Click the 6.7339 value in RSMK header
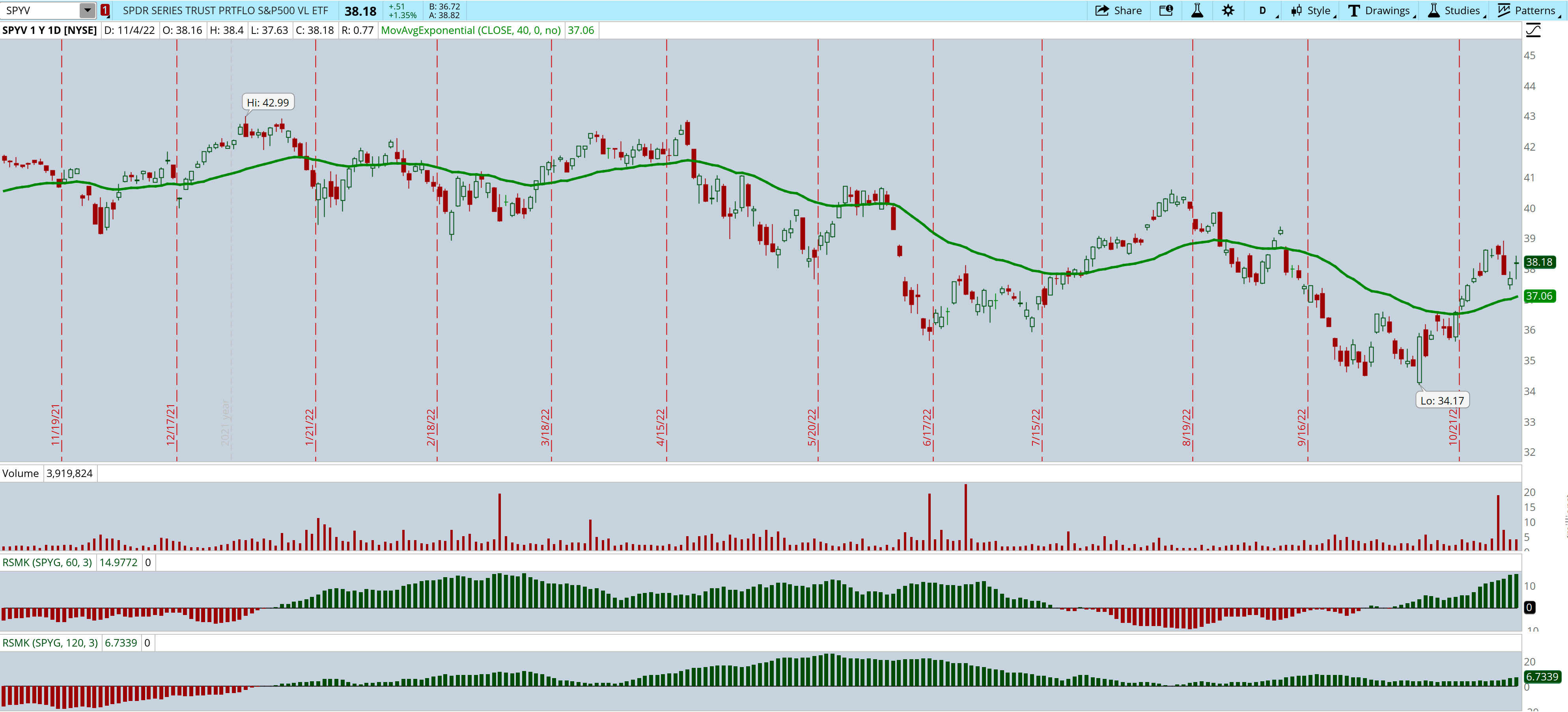This screenshot has width=1568, height=712. click(x=121, y=643)
